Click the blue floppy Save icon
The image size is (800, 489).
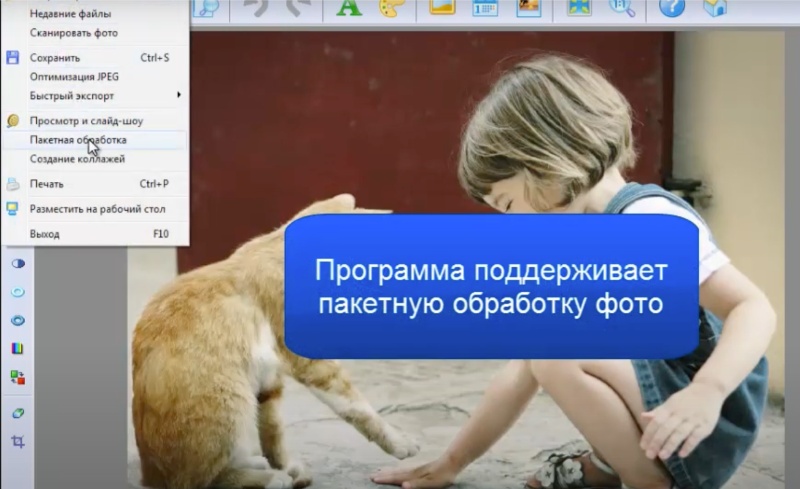coord(13,58)
